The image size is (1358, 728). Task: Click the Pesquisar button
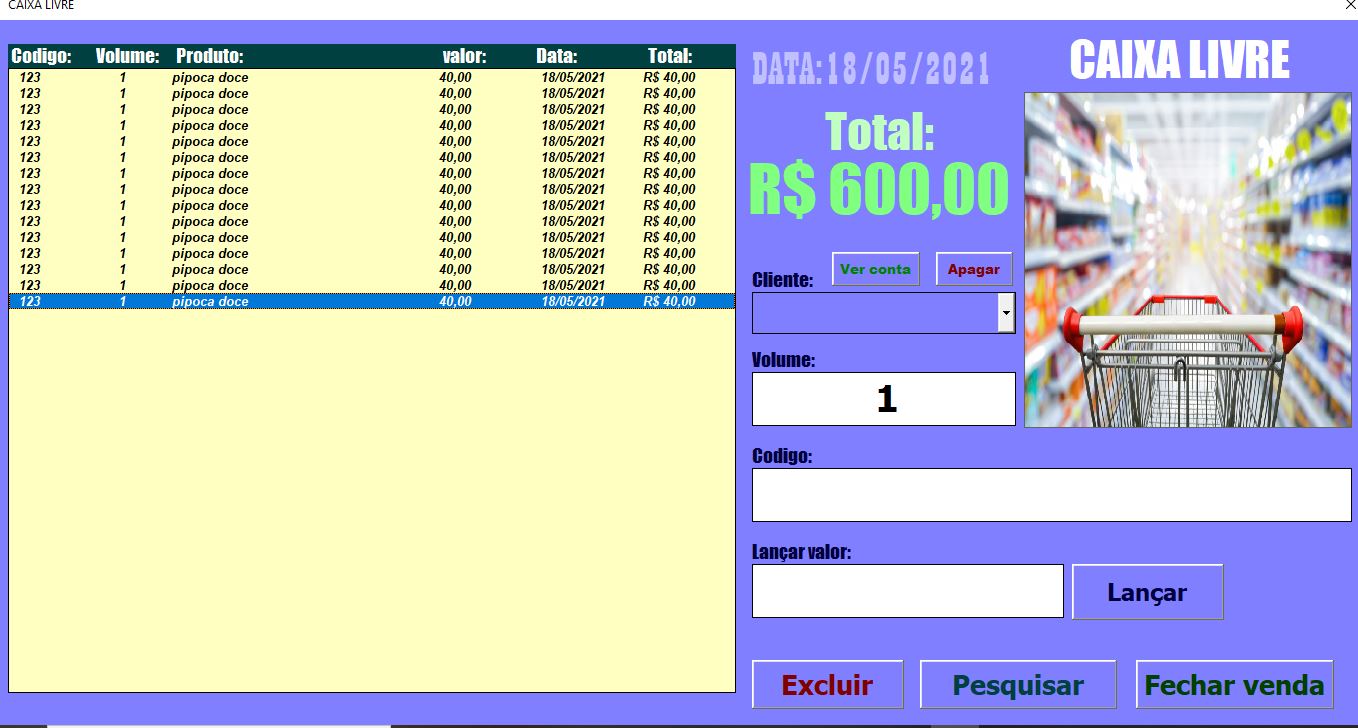point(1017,684)
